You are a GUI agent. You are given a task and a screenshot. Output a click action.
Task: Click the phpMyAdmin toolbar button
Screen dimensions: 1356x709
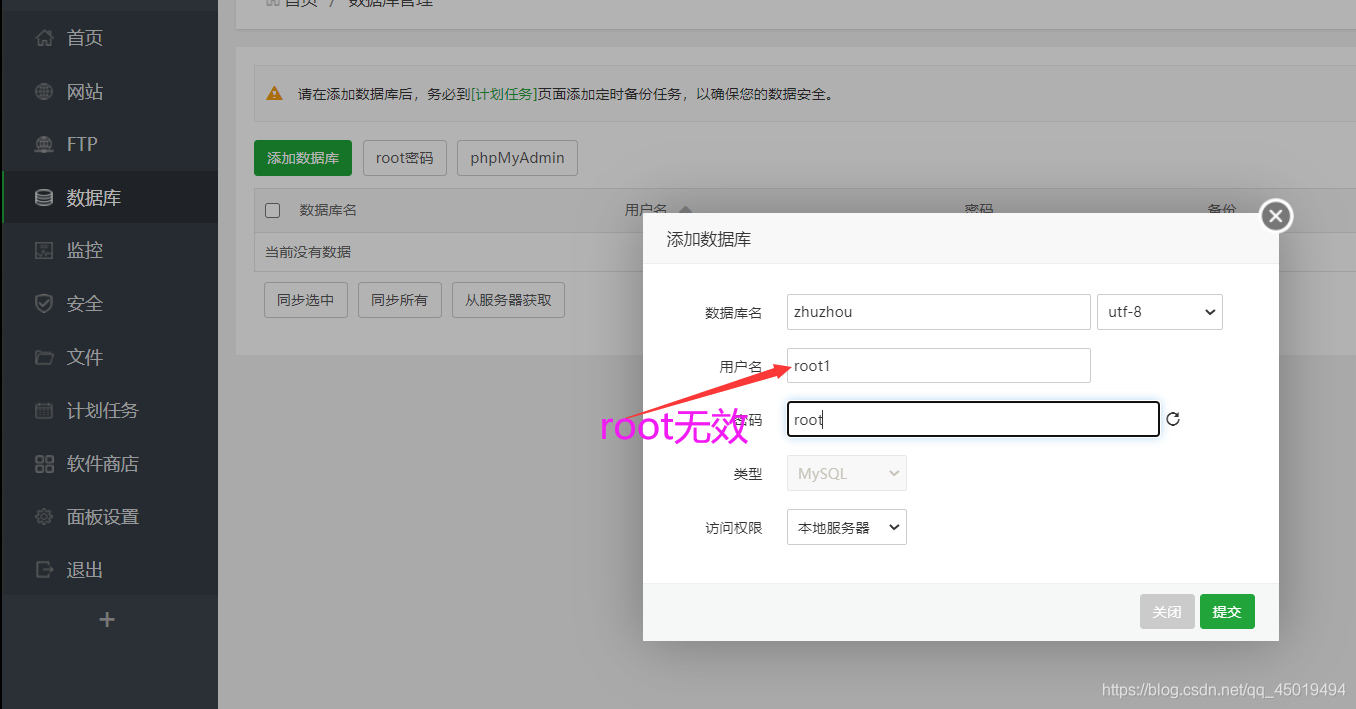click(x=517, y=157)
